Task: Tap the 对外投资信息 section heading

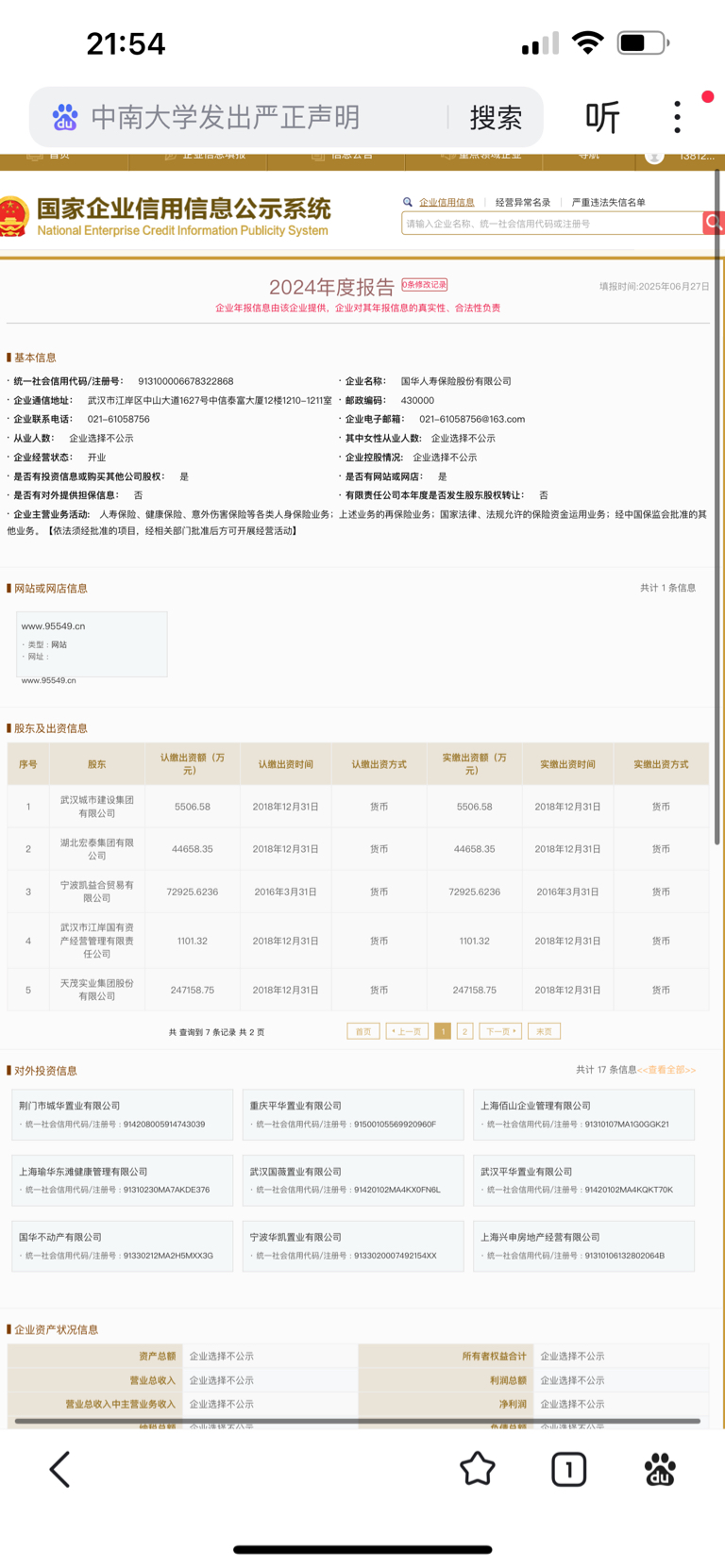Action: (45, 1071)
